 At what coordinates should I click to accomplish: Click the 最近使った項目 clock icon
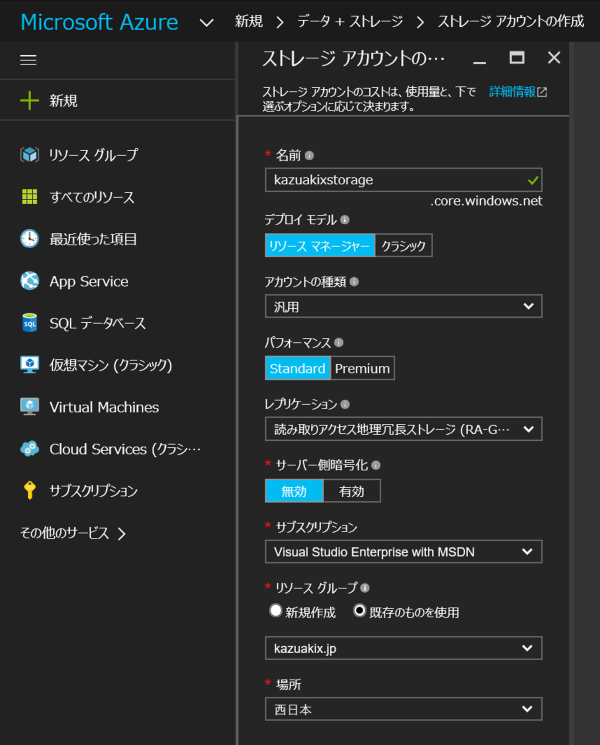pyautogui.click(x=29, y=239)
